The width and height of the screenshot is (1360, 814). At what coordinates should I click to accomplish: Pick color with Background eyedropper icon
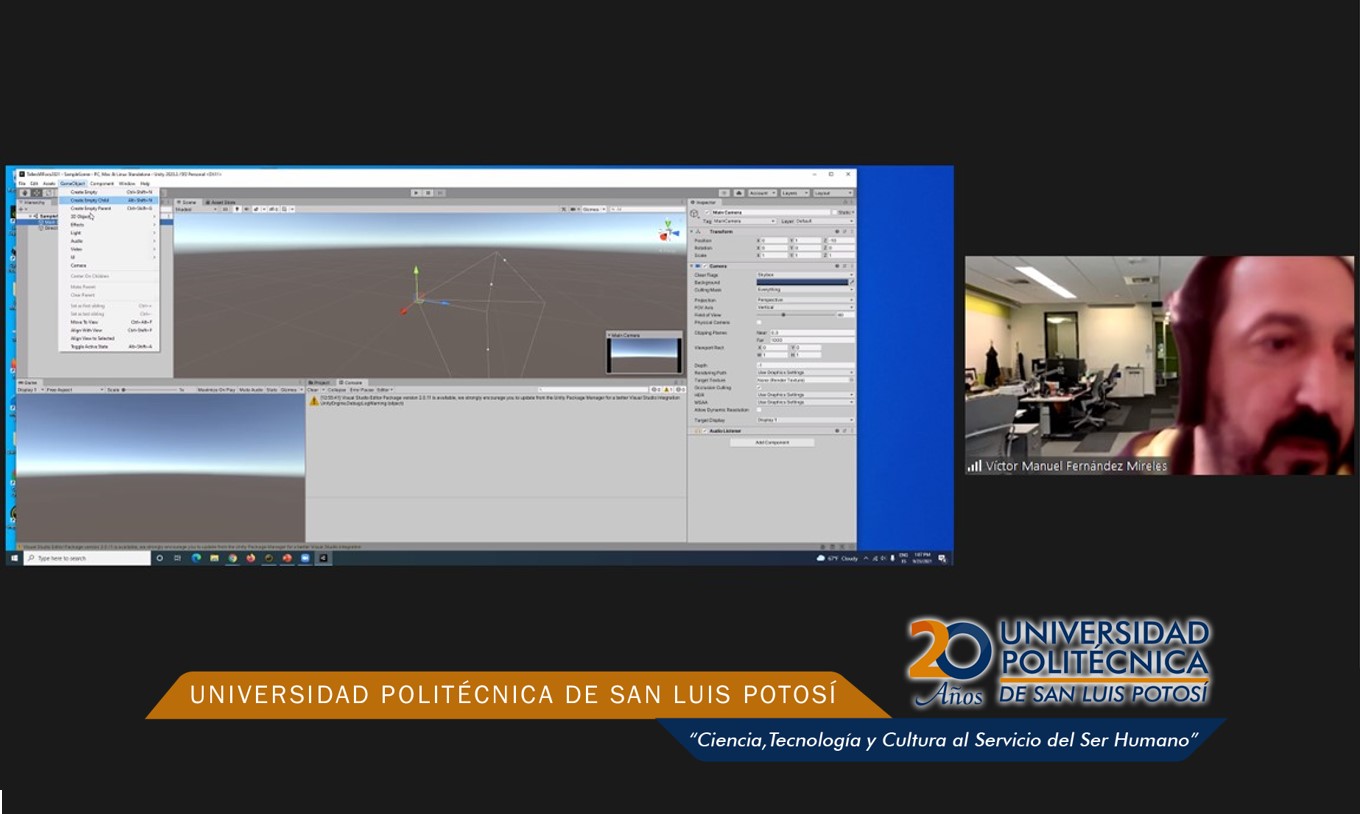[852, 282]
